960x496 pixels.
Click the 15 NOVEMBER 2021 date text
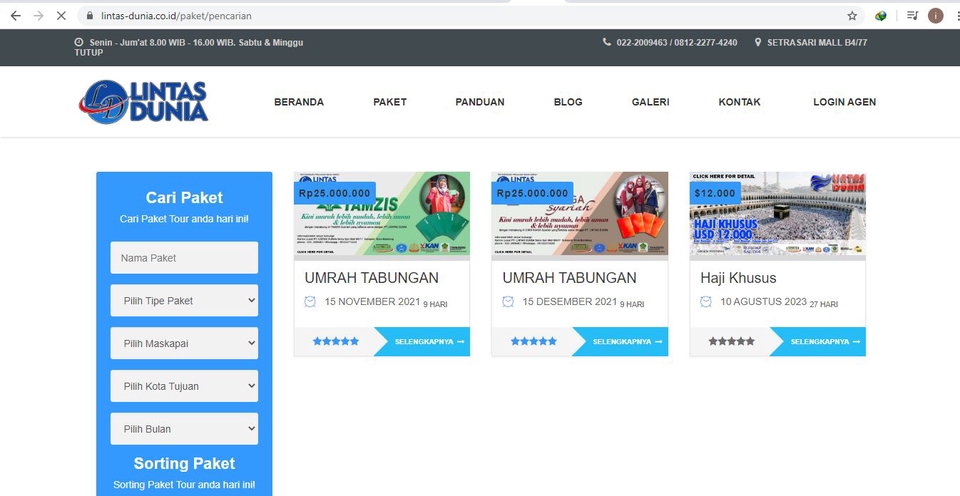click(x=372, y=301)
